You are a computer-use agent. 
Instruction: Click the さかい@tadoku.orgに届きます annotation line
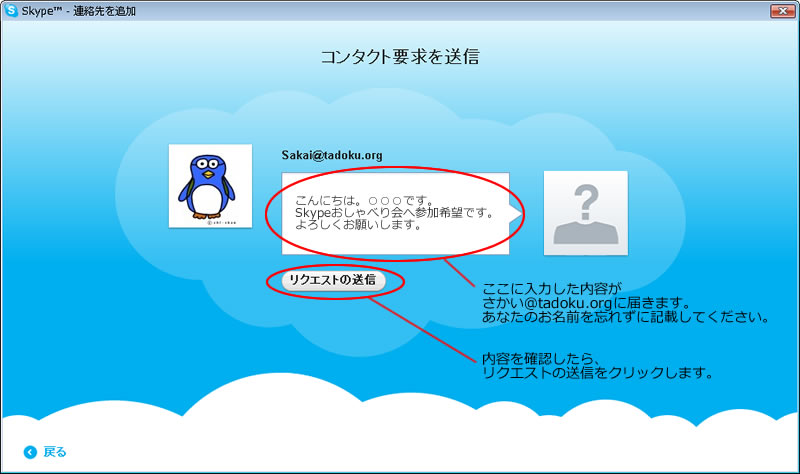(580, 303)
